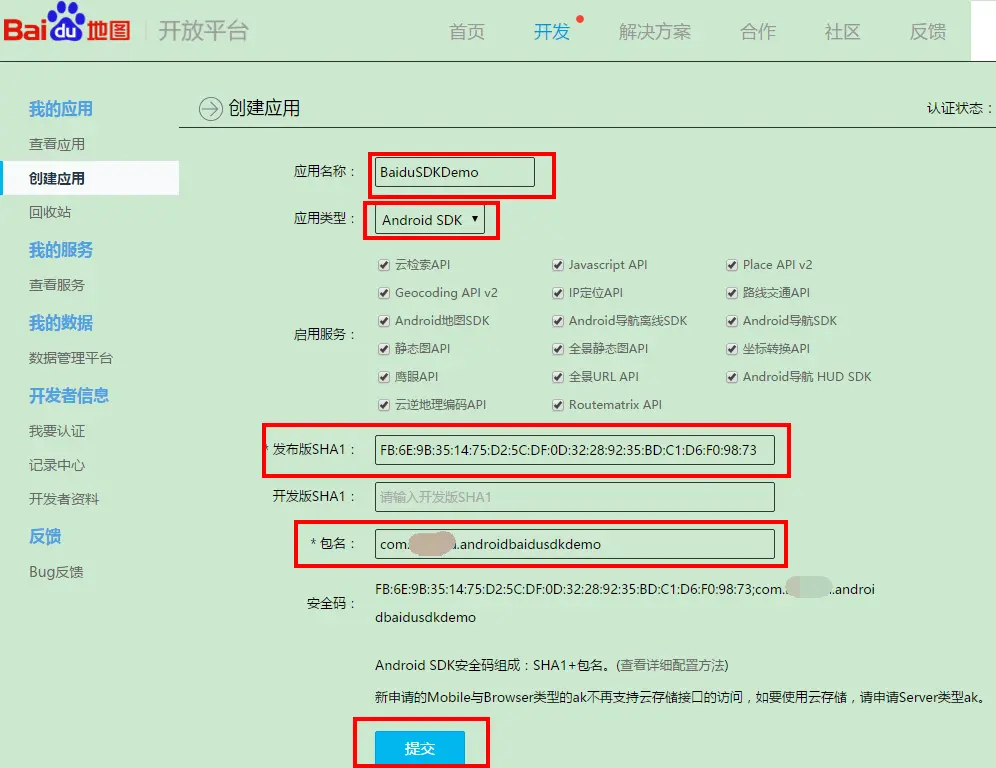The image size is (996, 768).
Task: Uncheck the Javascript API checkbox
Action: [558, 265]
